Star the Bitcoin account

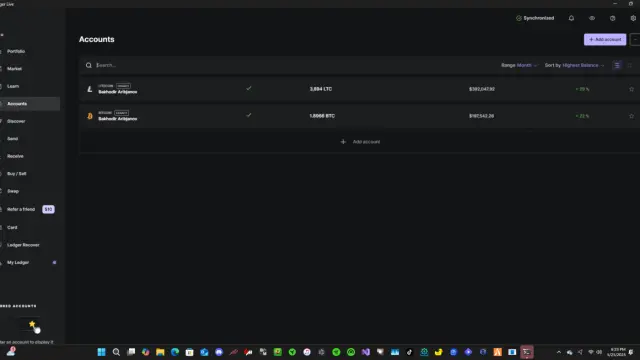pos(631,116)
